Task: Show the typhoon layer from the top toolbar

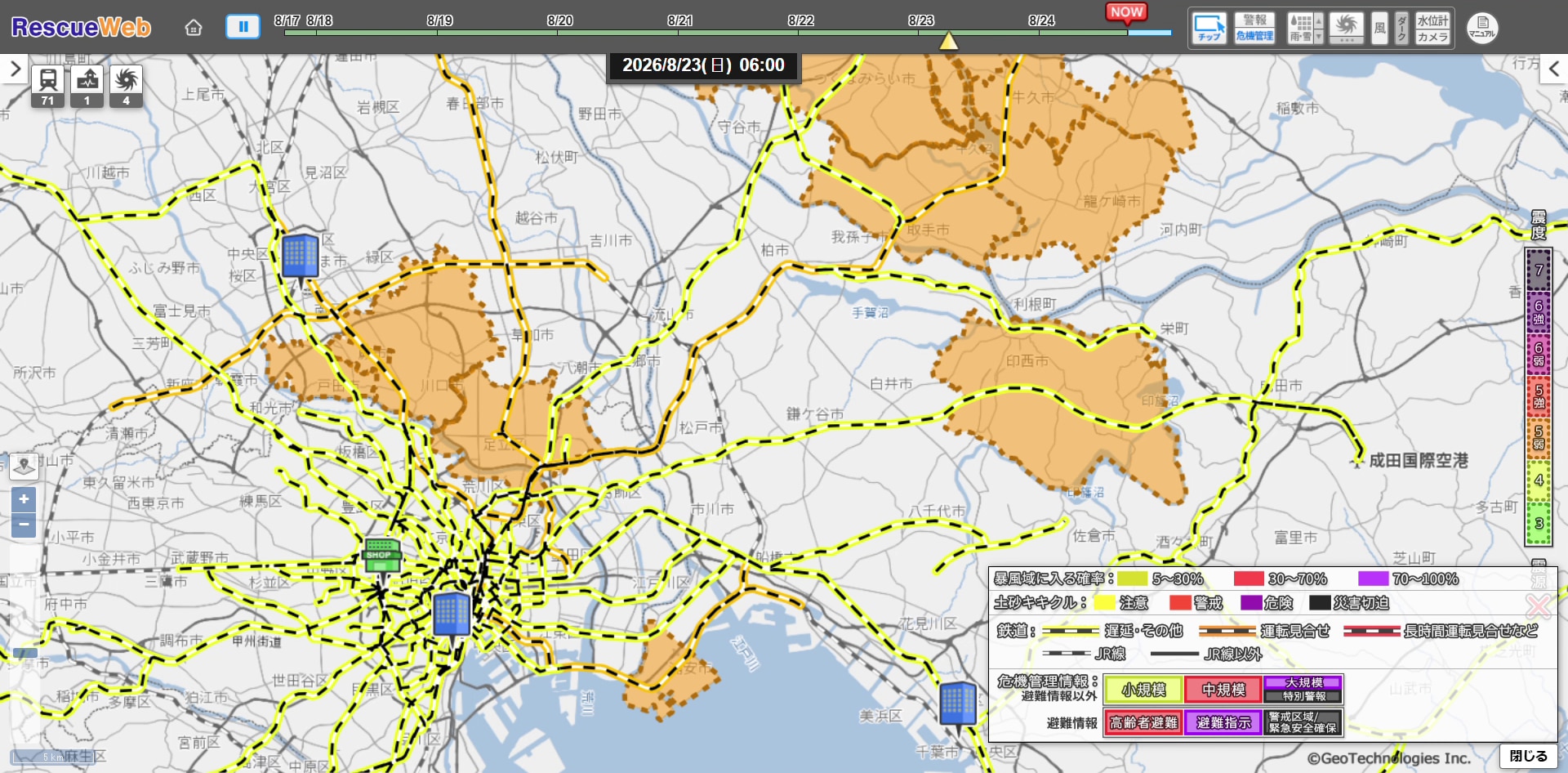Action: (1346, 25)
